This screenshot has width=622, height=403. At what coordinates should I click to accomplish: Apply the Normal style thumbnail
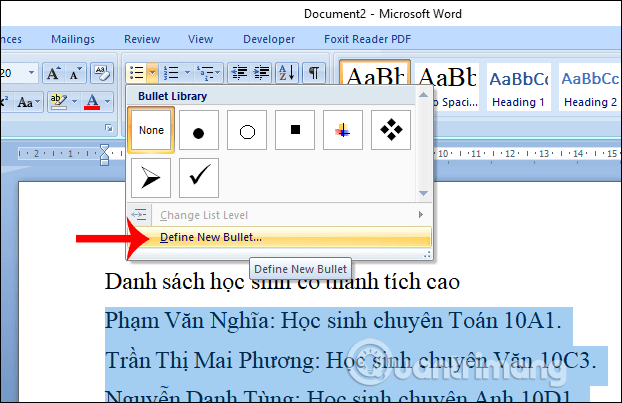375,73
